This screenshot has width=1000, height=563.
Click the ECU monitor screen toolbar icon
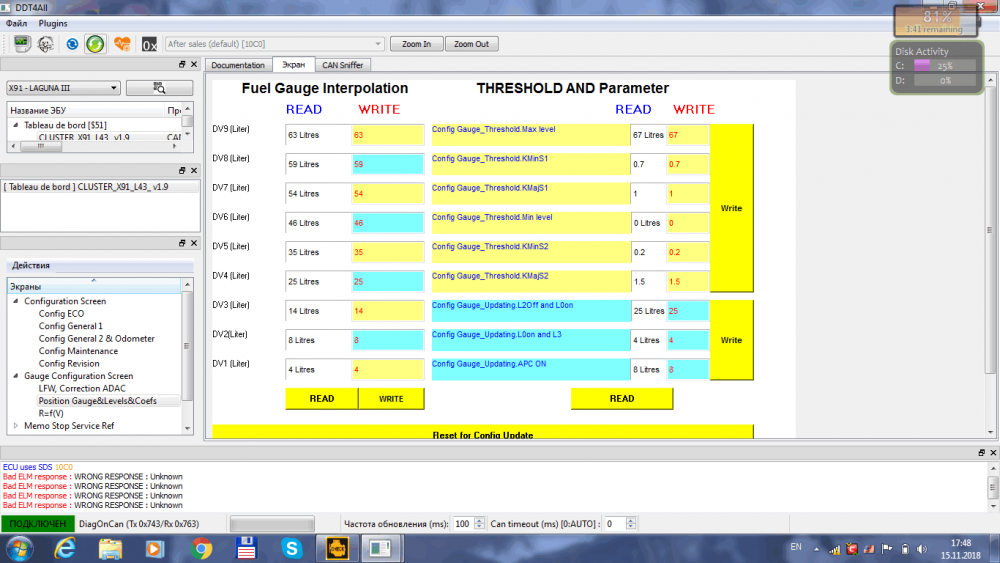click(22, 44)
